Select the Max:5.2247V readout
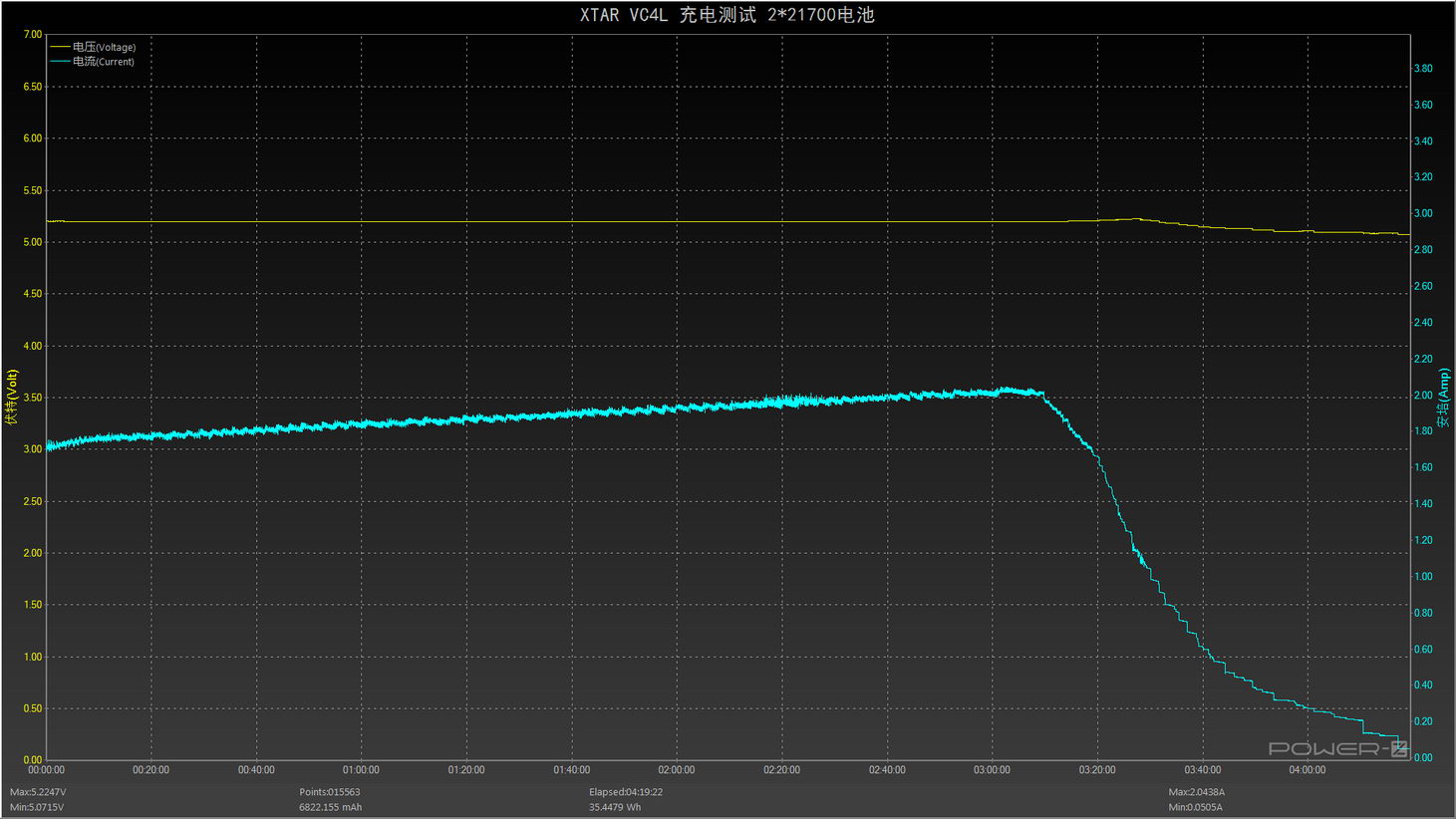The height and width of the screenshot is (819, 1456). coord(38,792)
